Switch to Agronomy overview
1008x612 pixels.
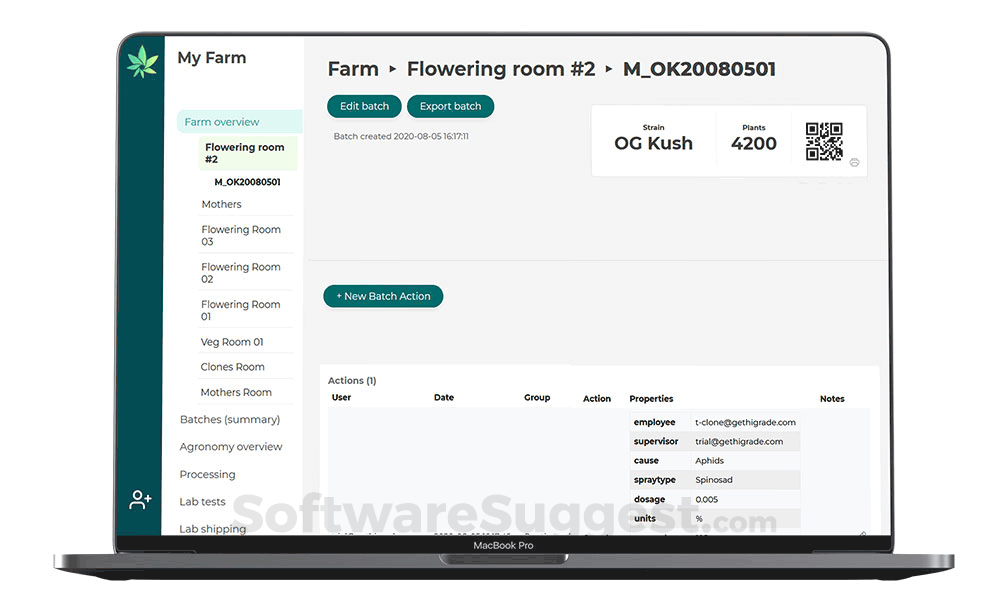tap(231, 446)
